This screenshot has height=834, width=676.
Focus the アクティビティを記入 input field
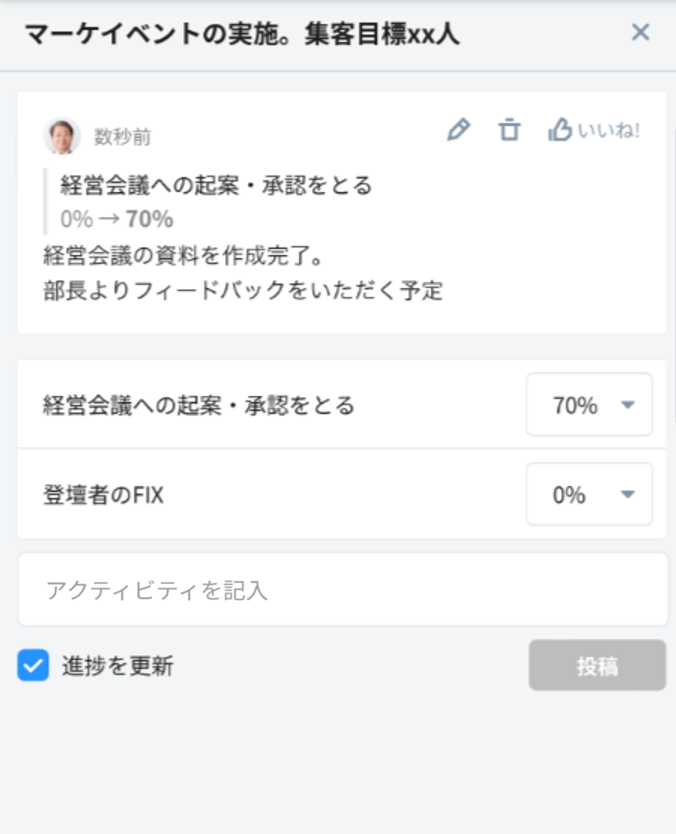(342, 590)
